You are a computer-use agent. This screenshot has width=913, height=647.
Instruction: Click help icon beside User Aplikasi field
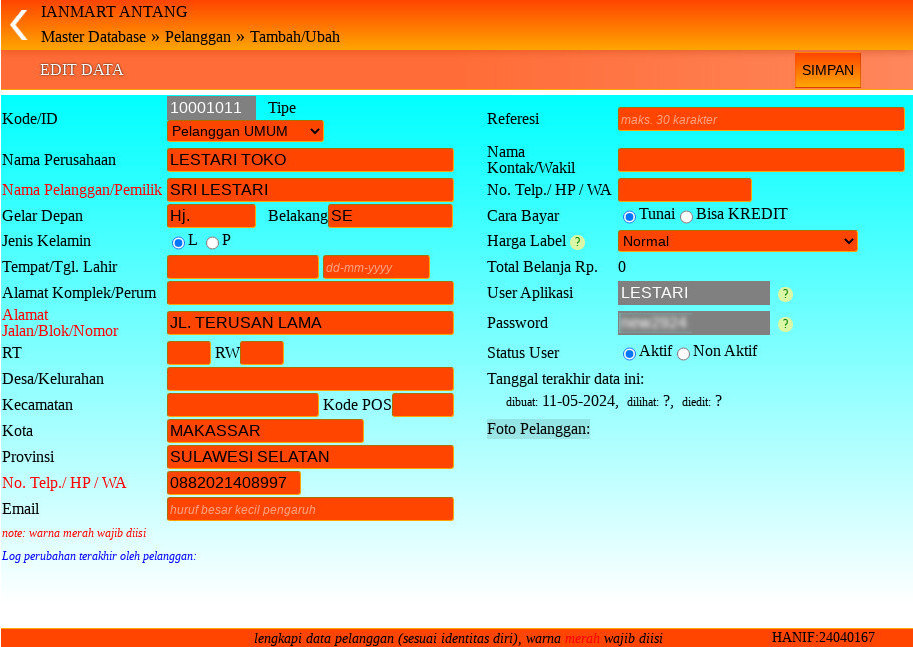785,294
